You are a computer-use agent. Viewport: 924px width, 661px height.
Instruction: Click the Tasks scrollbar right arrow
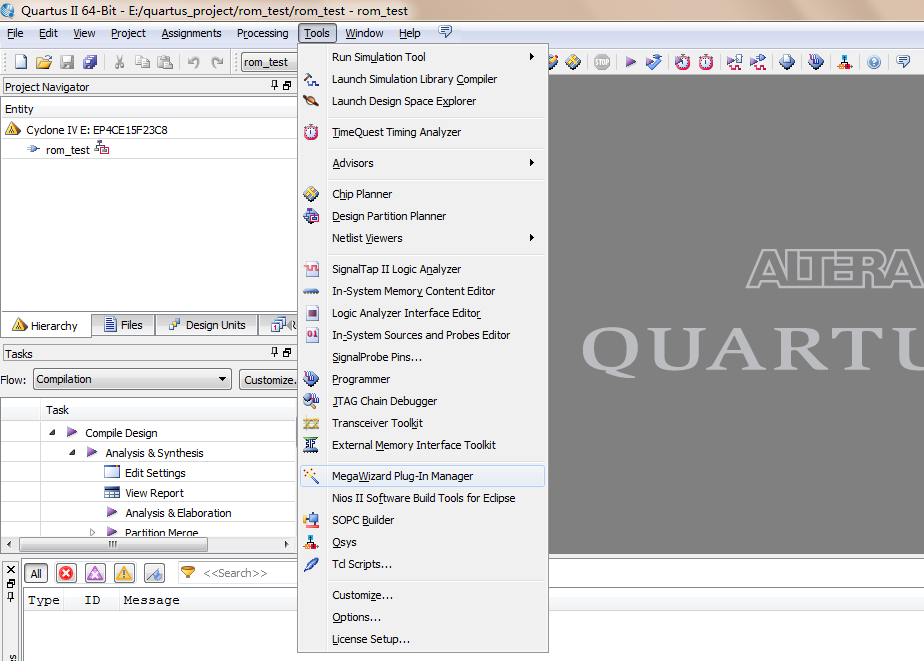point(286,544)
